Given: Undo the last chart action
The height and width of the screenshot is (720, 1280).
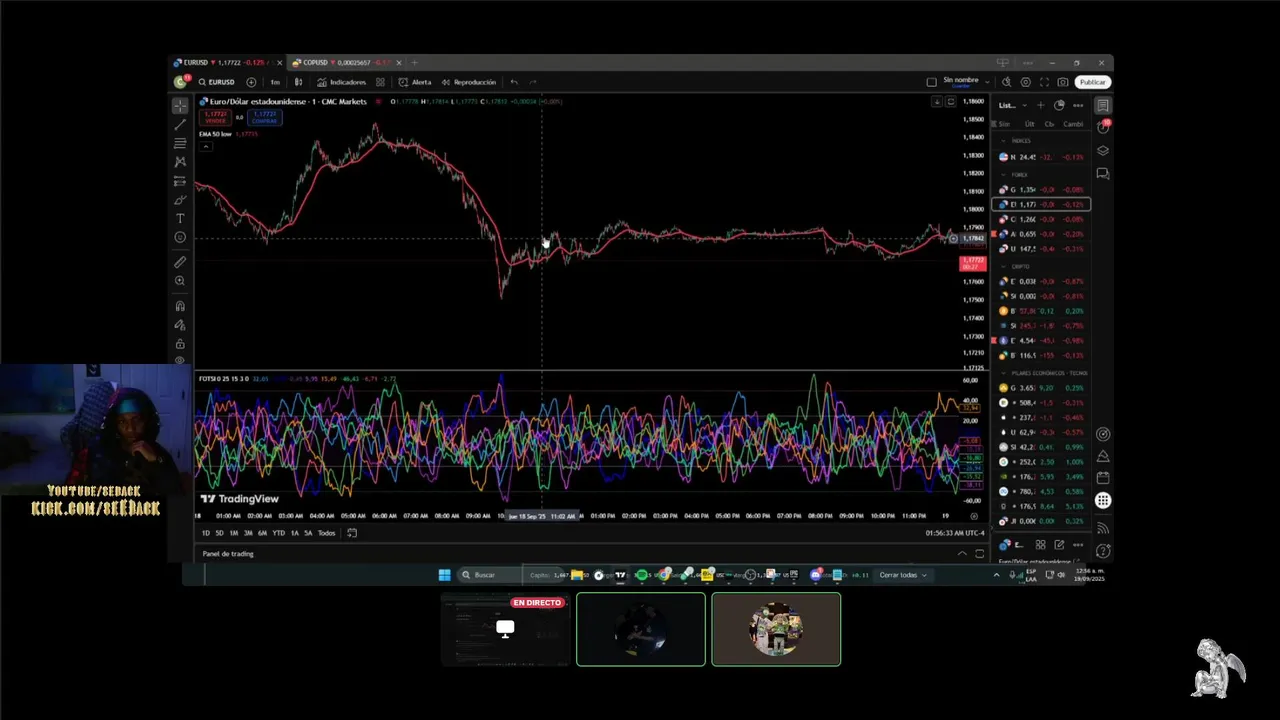Looking at the screenshot, I should pyautogui.click(x=514, y=82).
